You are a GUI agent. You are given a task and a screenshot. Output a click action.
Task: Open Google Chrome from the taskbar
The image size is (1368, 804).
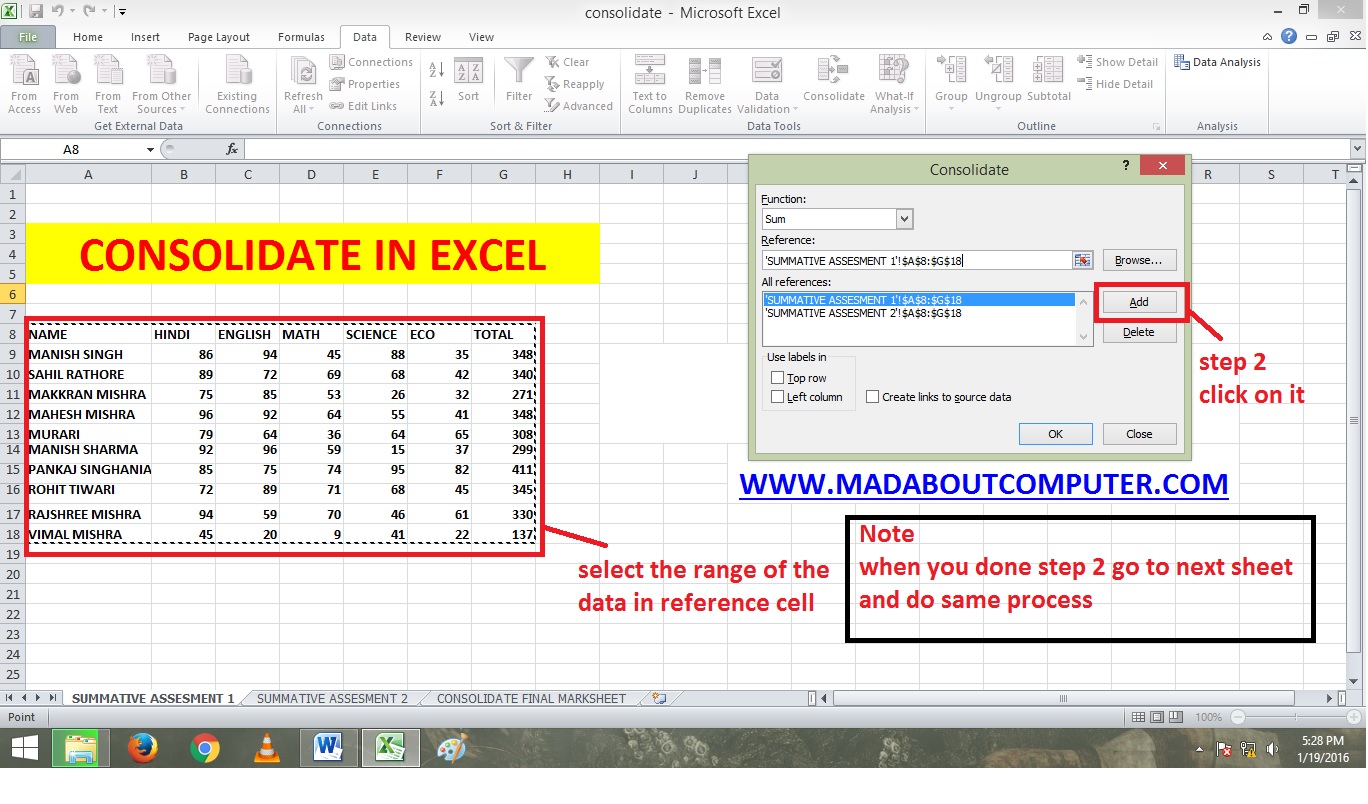click(x=205, y=748)
